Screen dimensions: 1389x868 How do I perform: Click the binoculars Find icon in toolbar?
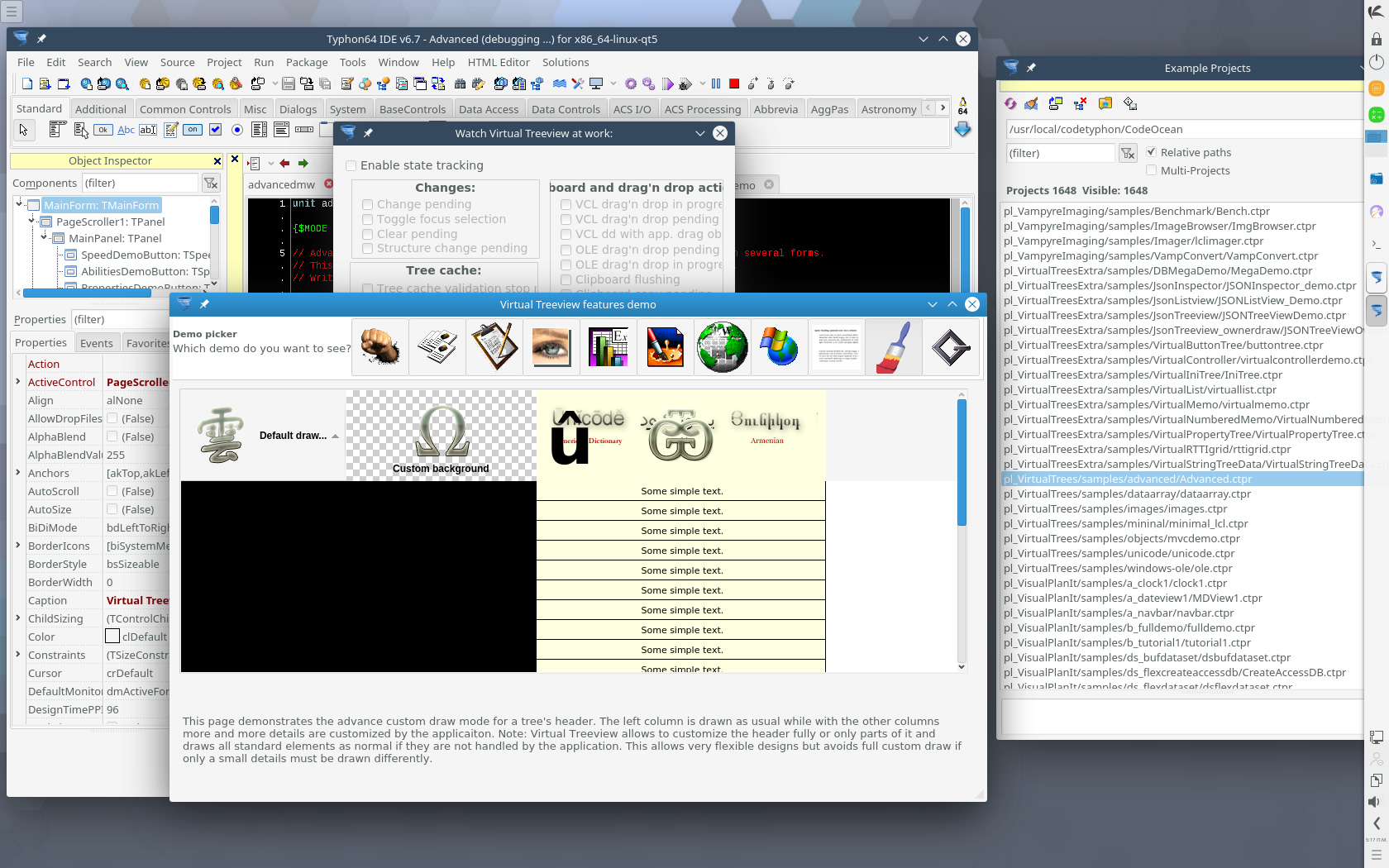click(460, 83)
